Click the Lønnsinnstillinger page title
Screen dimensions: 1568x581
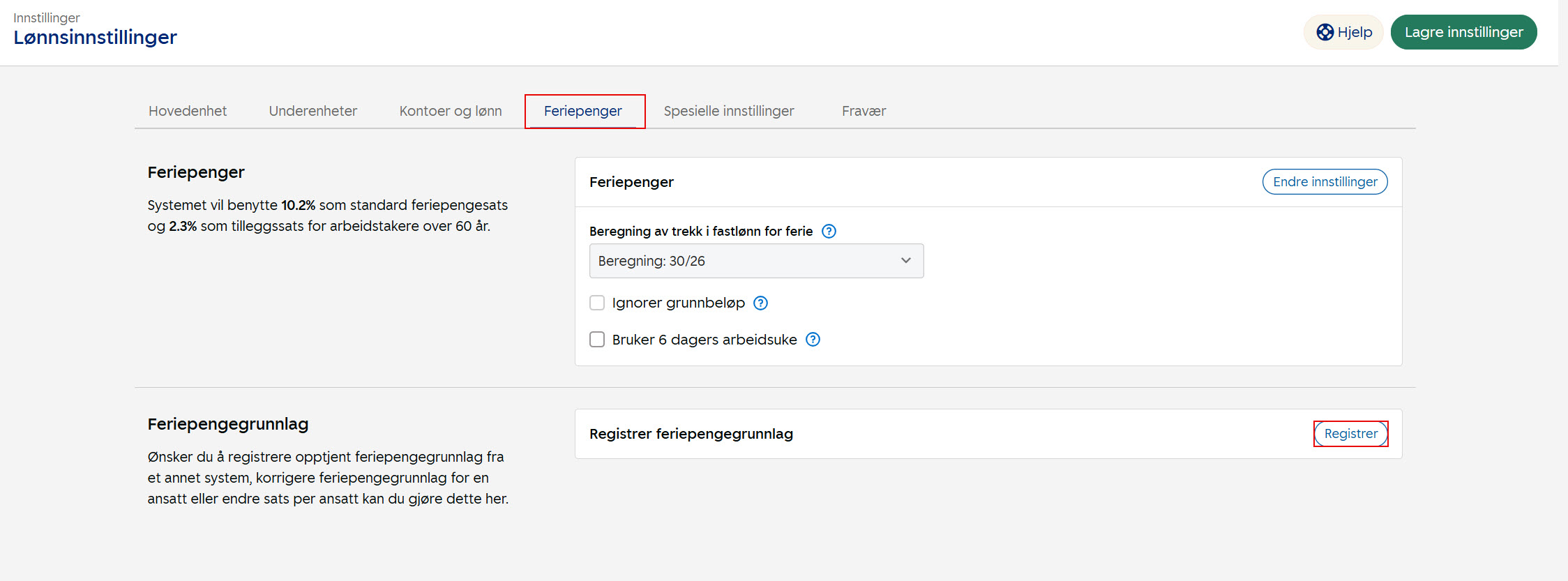(96, 37)
